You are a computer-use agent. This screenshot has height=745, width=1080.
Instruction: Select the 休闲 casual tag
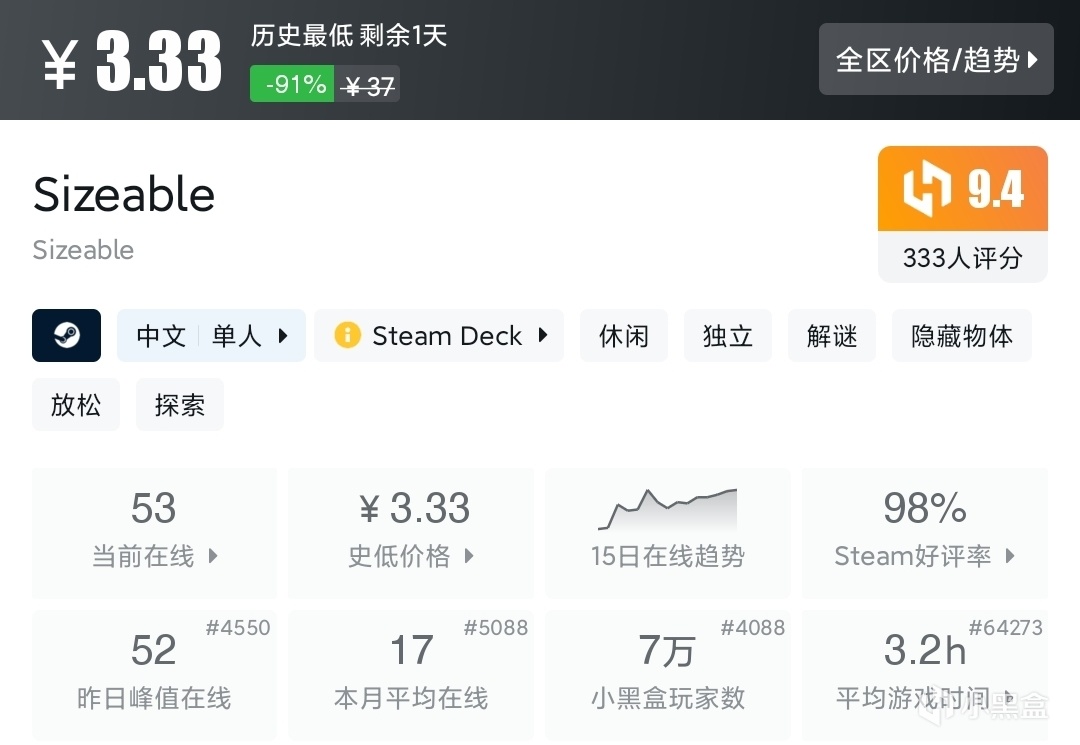(x=624, y=335)
